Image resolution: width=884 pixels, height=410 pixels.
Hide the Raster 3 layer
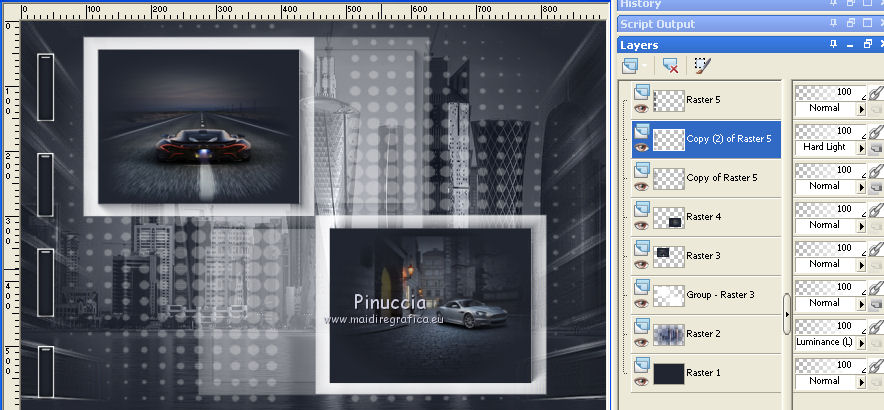641,264
